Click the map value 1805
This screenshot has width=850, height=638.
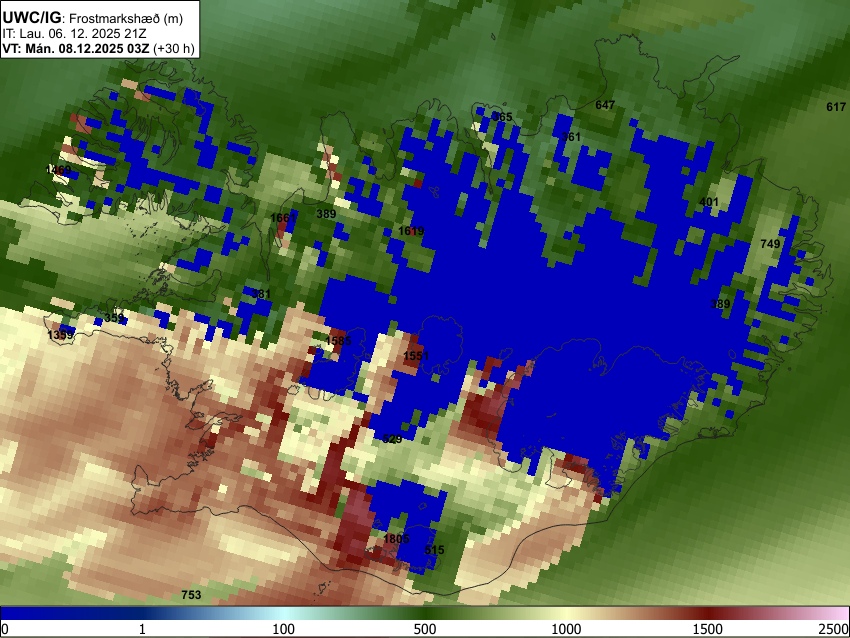click(x=396, y=539)
